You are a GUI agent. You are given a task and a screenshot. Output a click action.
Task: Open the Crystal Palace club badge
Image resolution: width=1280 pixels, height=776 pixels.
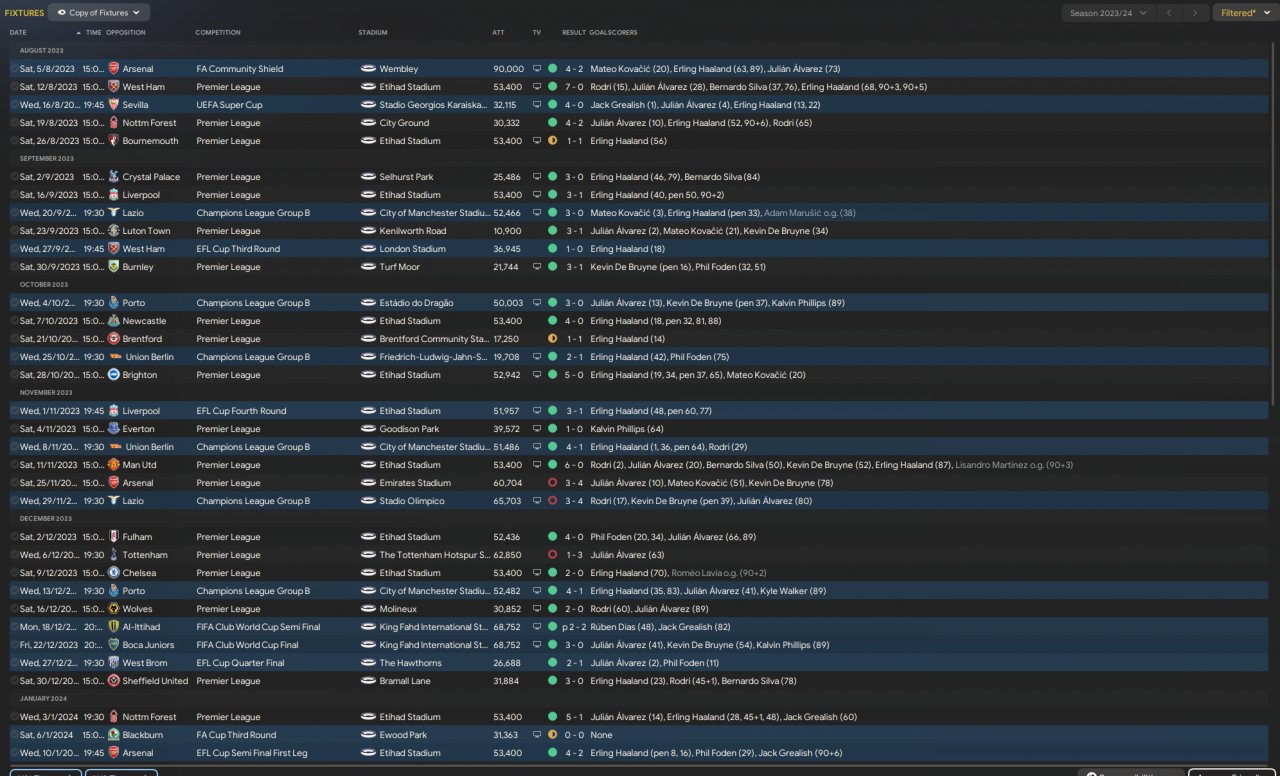tap(114, 177)
